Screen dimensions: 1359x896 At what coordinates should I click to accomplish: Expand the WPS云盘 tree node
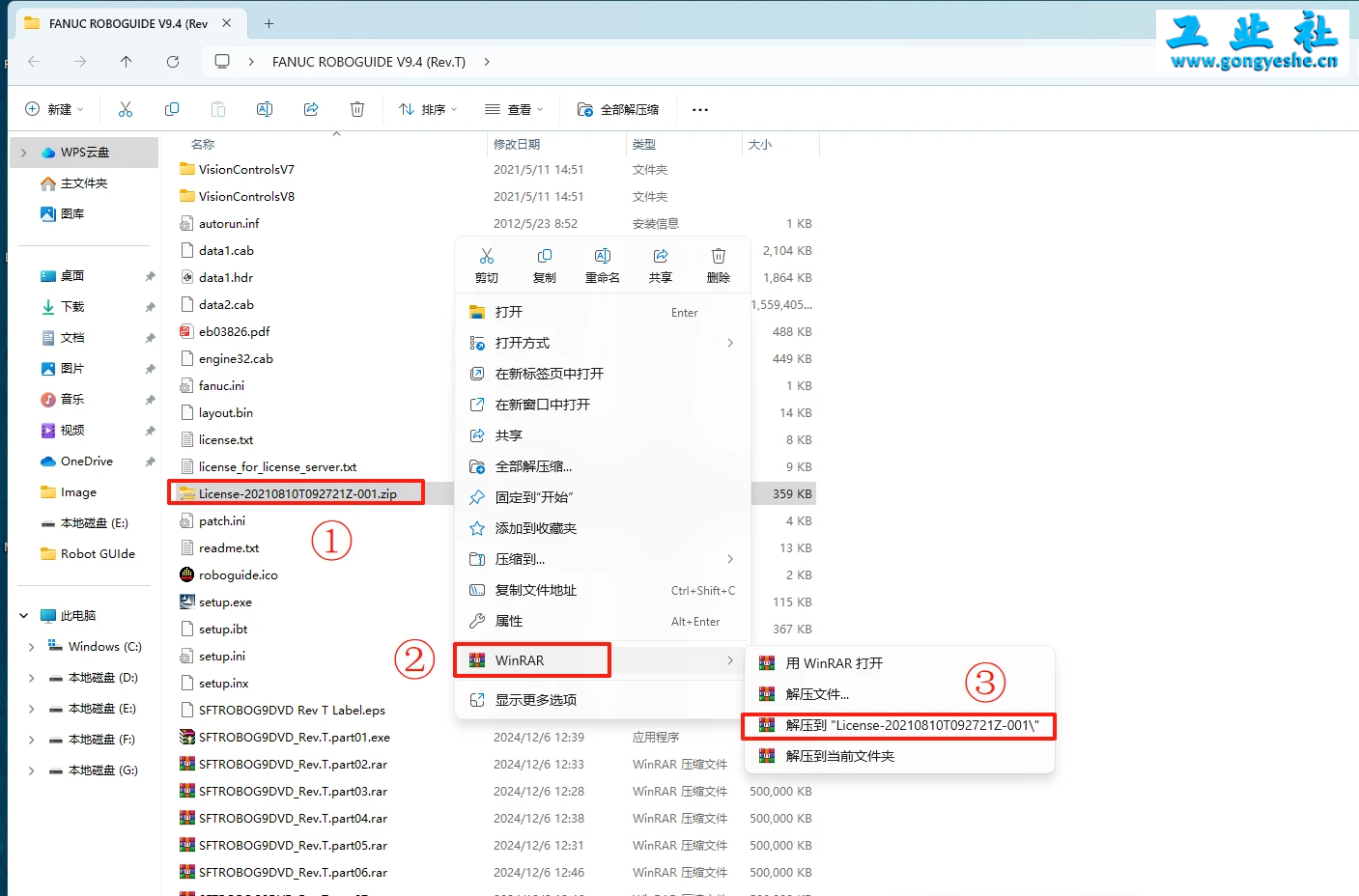(x=24, y=153)
